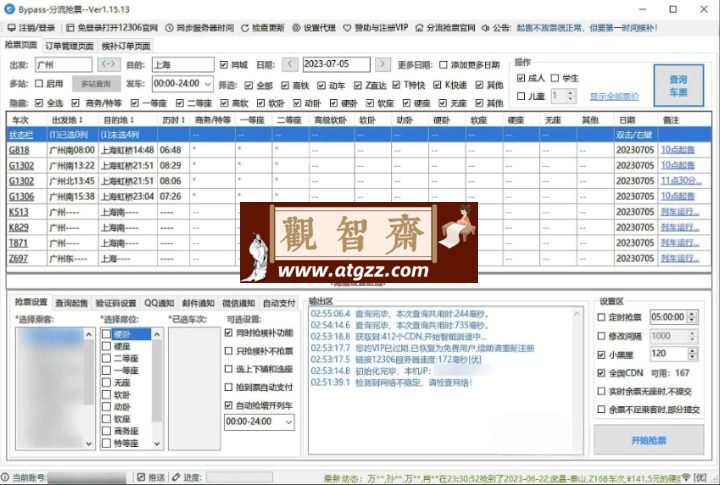This screenshot has height=485, width=720.
Task: Open 分流抢票官网 home icon
Action: tap(419, 28)
